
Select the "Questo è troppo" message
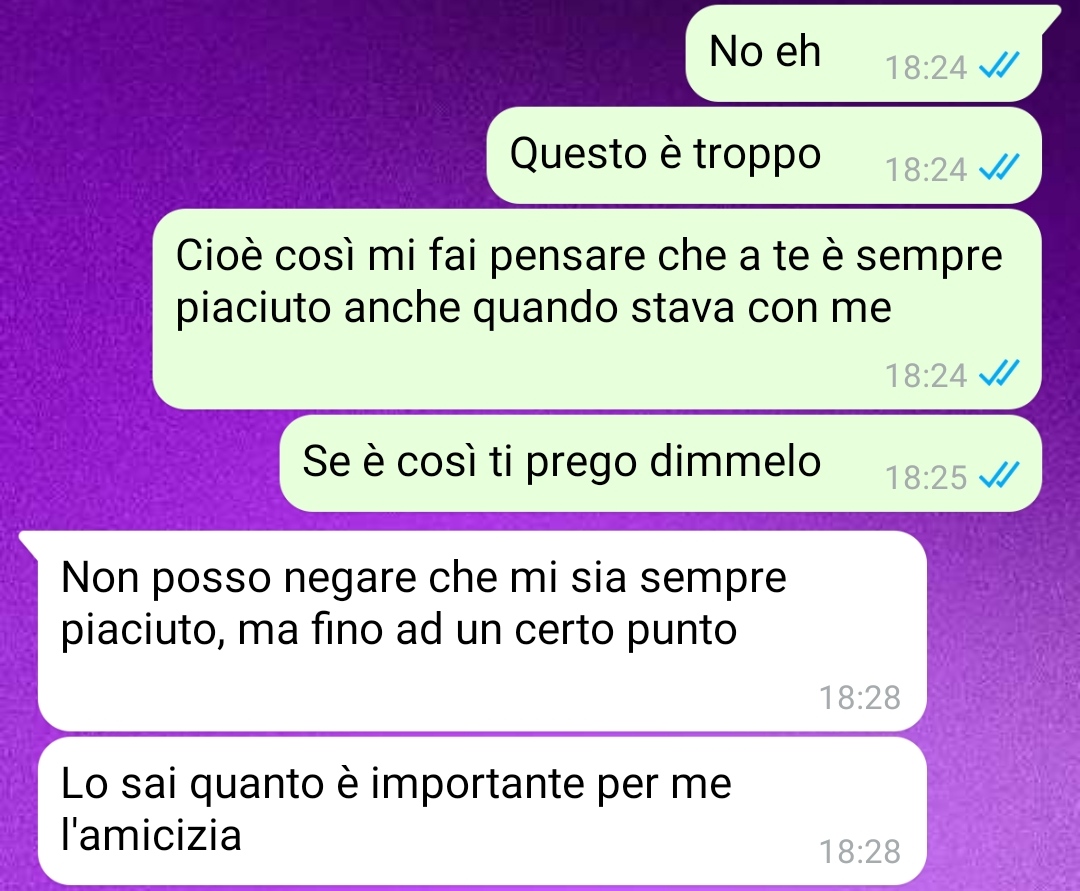pyautogui.click(x=764, y=155)
